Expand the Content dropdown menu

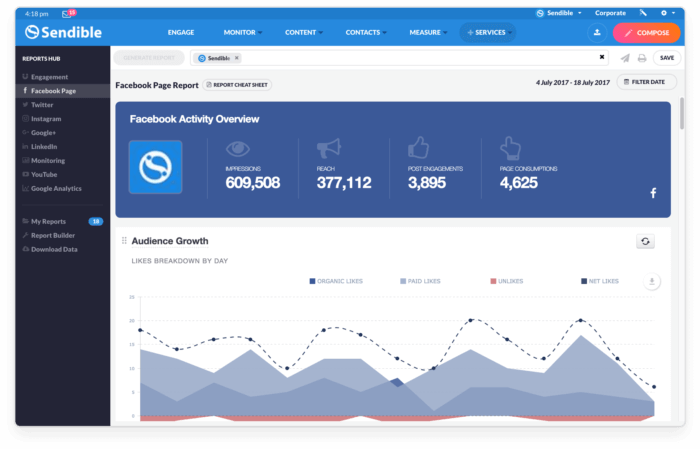(x=303, y=32)
